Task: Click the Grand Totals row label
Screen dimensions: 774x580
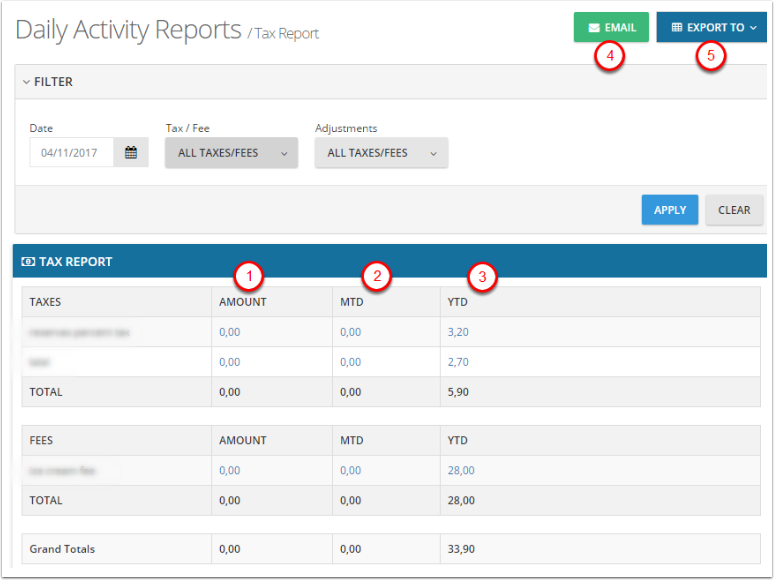Action: pos(62,549)
